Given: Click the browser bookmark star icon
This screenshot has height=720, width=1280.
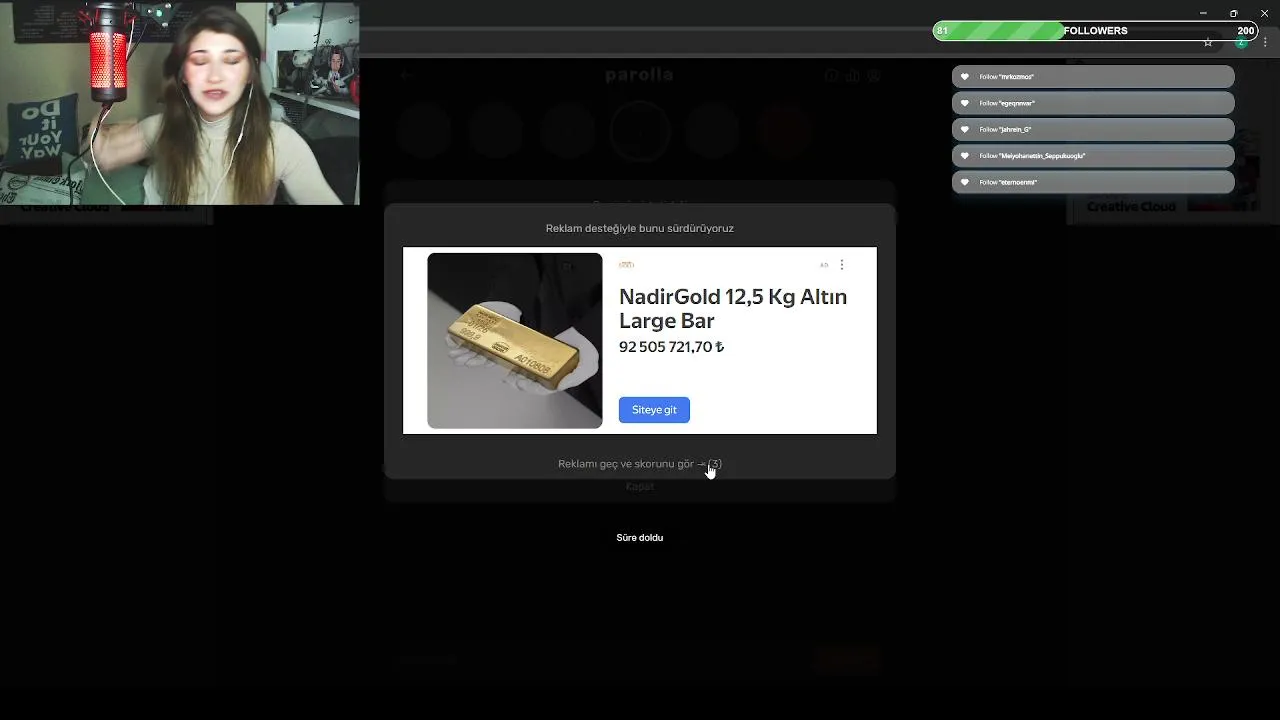Looking at the screenshot, I should tap(1208, 43).
